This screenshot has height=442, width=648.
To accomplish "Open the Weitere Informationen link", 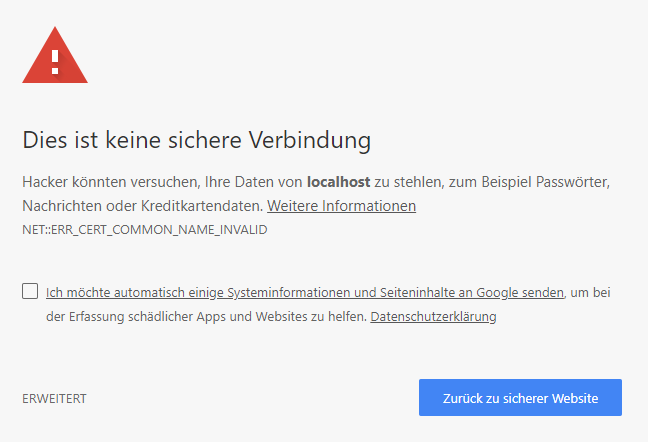I will pos(341,206).
